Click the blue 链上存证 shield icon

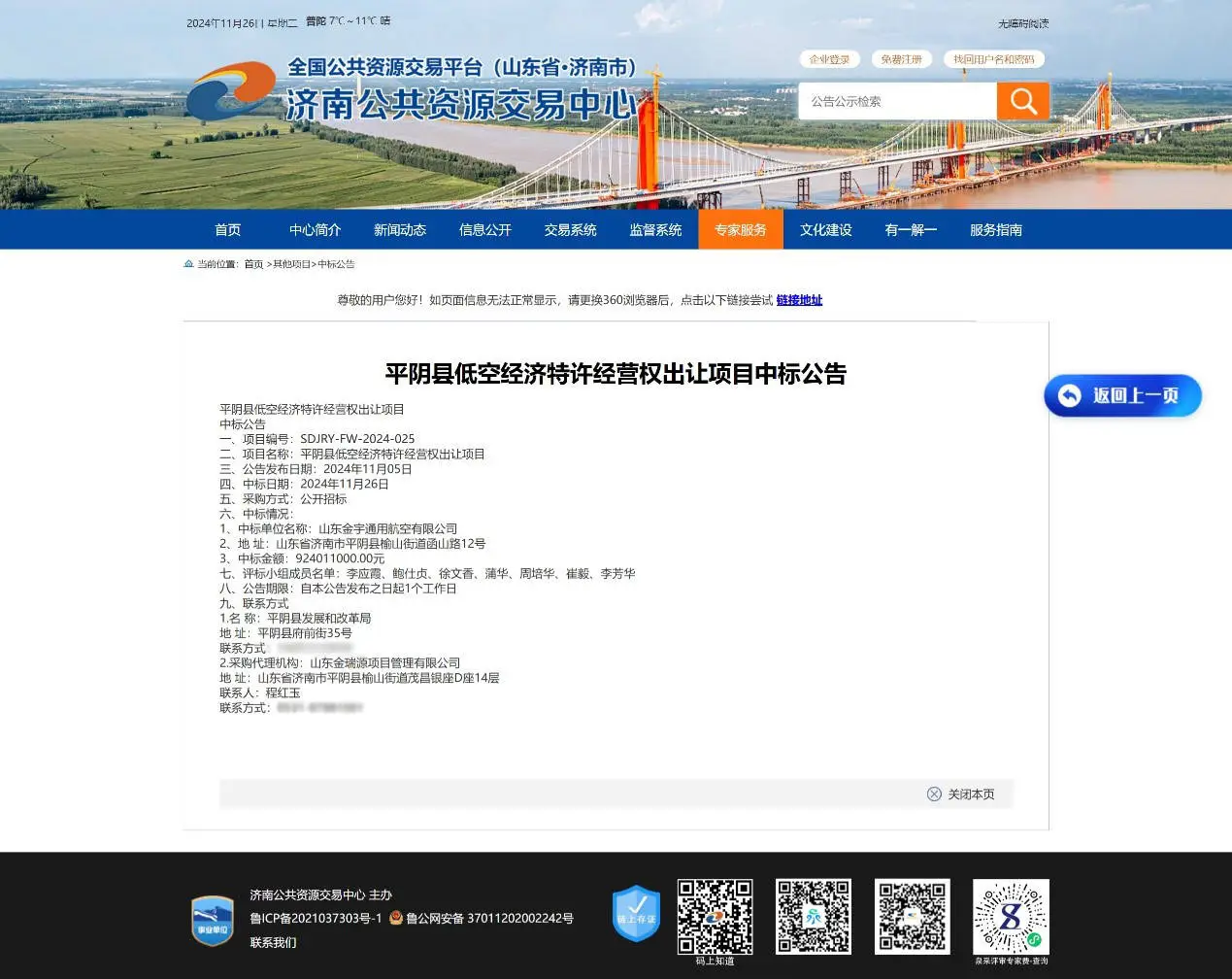click(636, 913)
